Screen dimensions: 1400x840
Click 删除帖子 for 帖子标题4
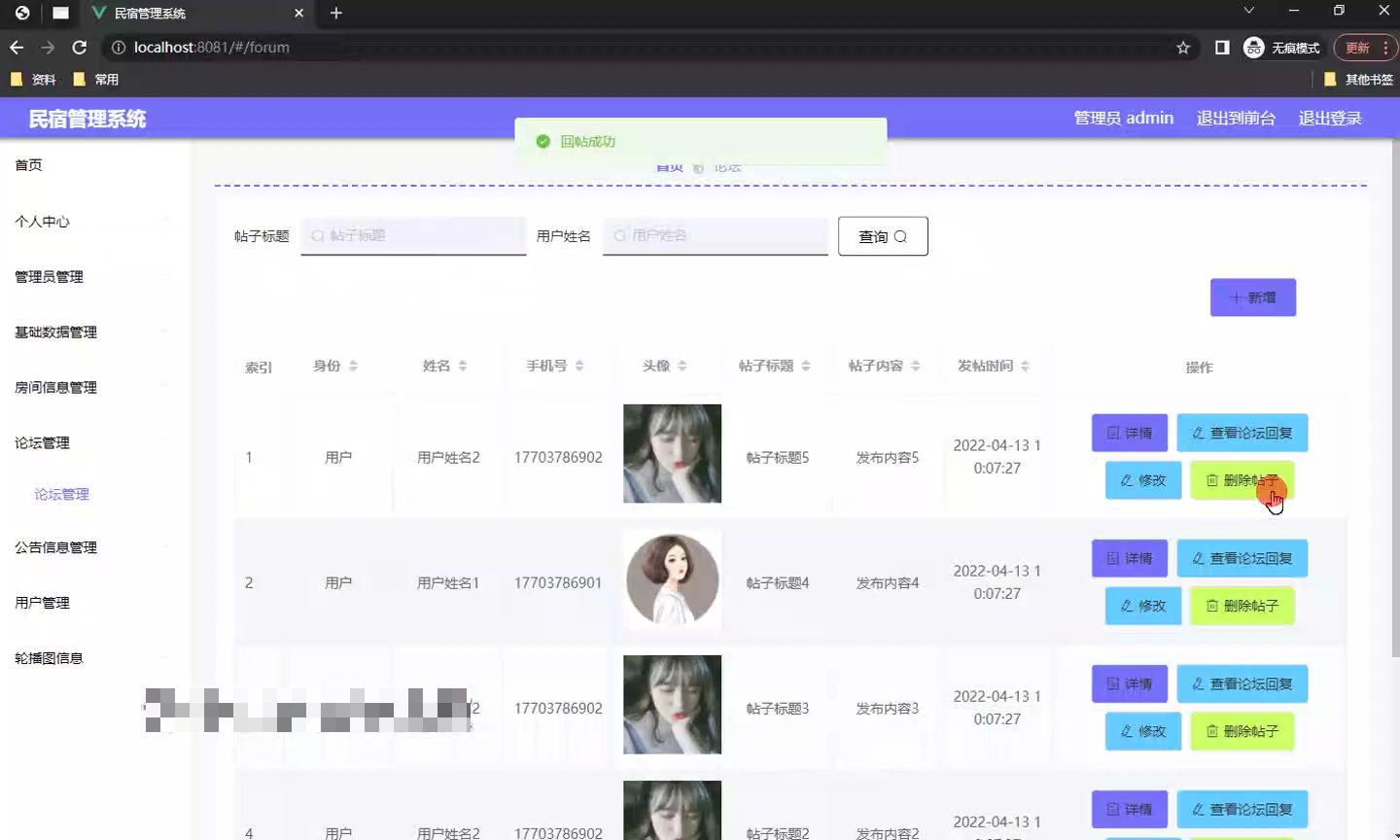1242,606
